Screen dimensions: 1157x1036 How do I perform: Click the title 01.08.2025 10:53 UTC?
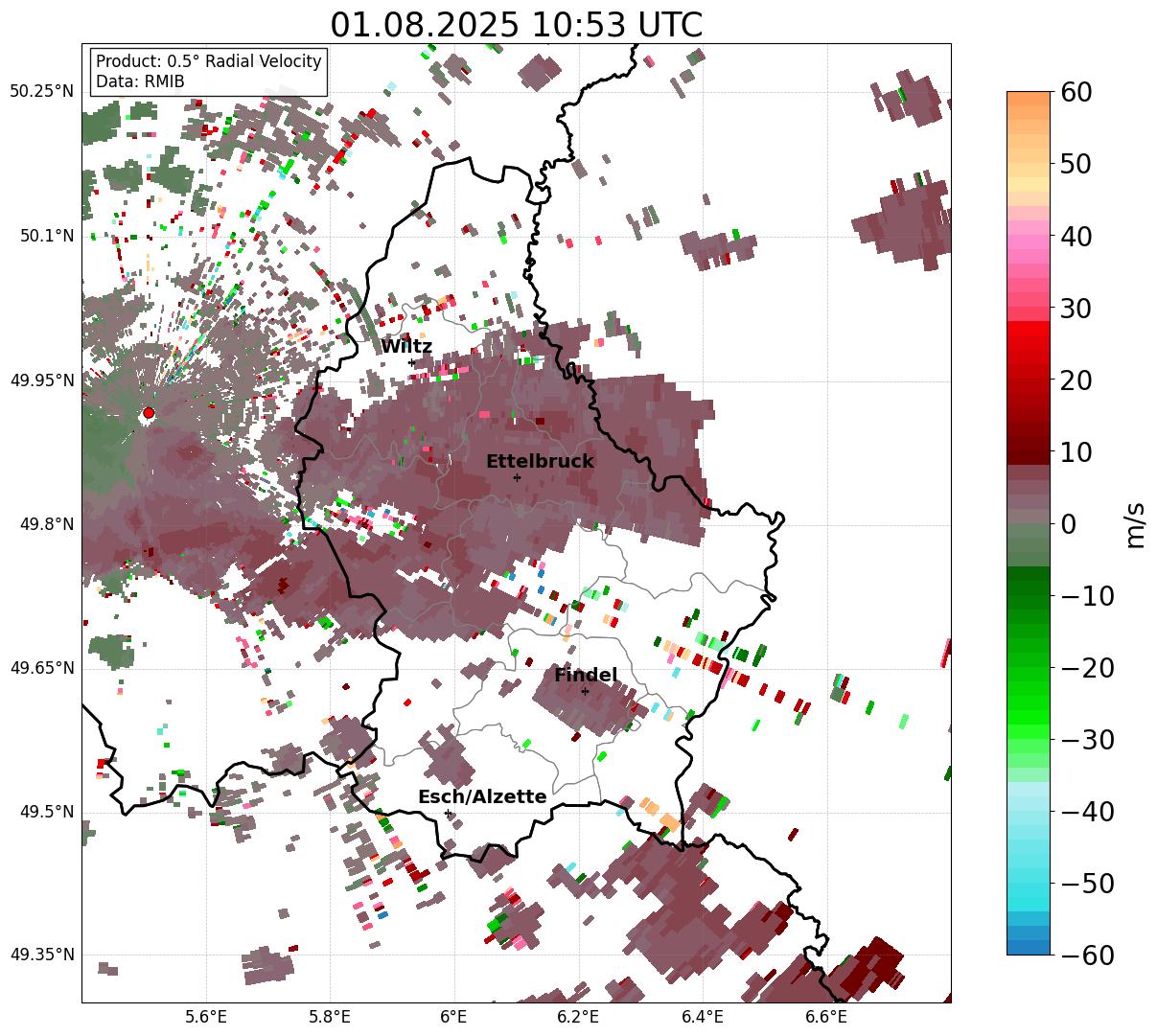click(x=516, y=25)
